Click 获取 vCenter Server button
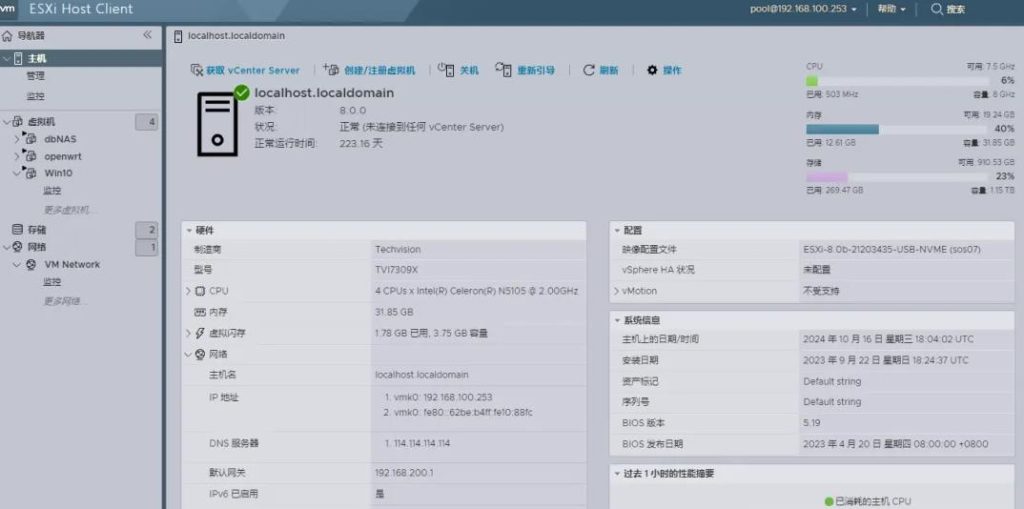This screenshot has height=509, width=1024. point(245,70)
